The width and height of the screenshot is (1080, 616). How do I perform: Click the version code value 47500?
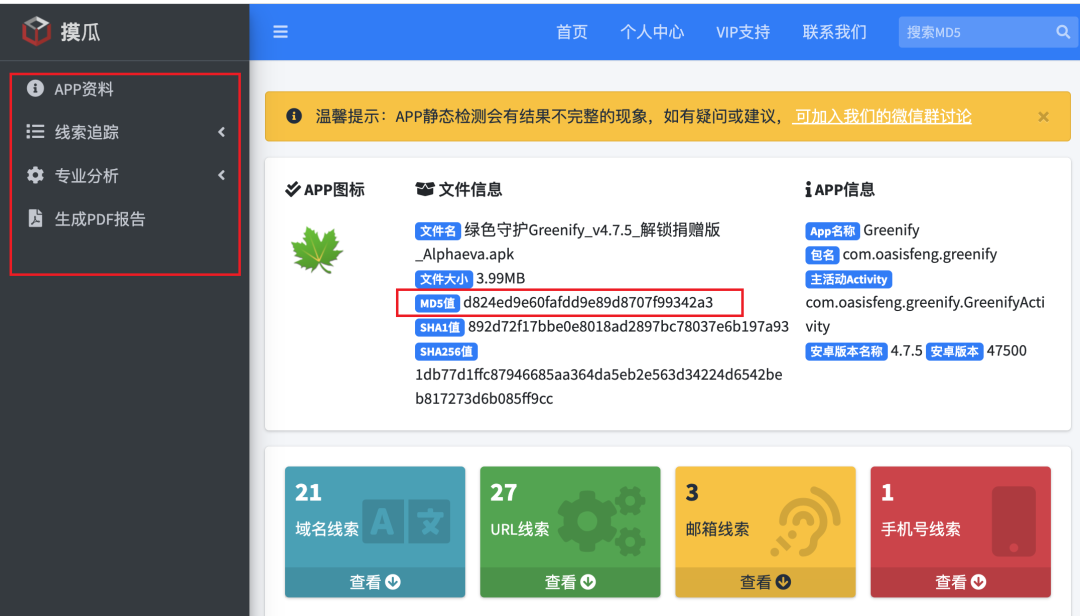(x=1006, y=351)
